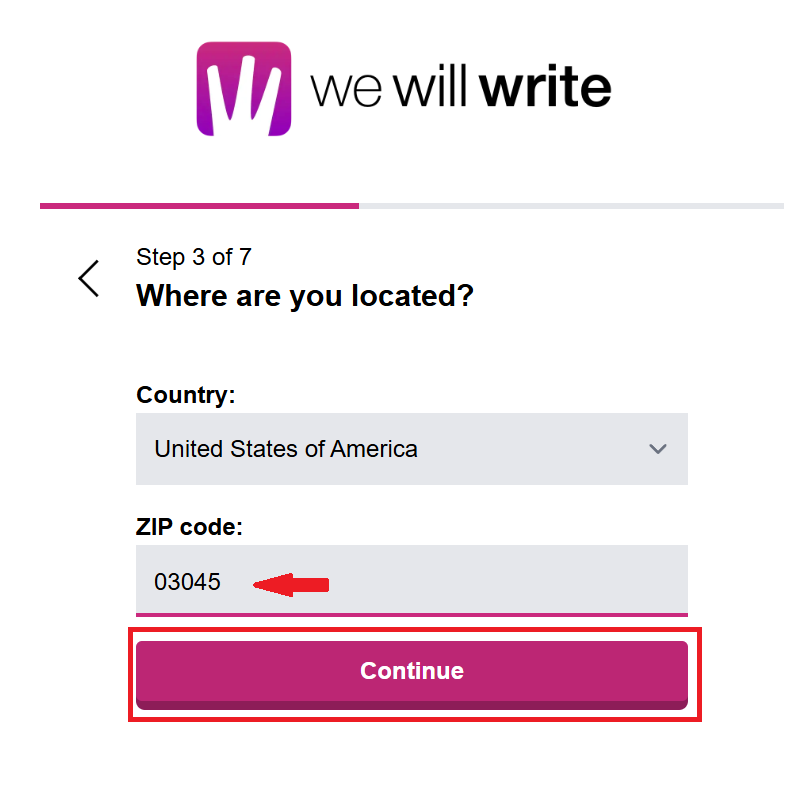The image size is (795, 786).
Task: Click empty area right of ZIP arrow
Action: click(500, 582)
